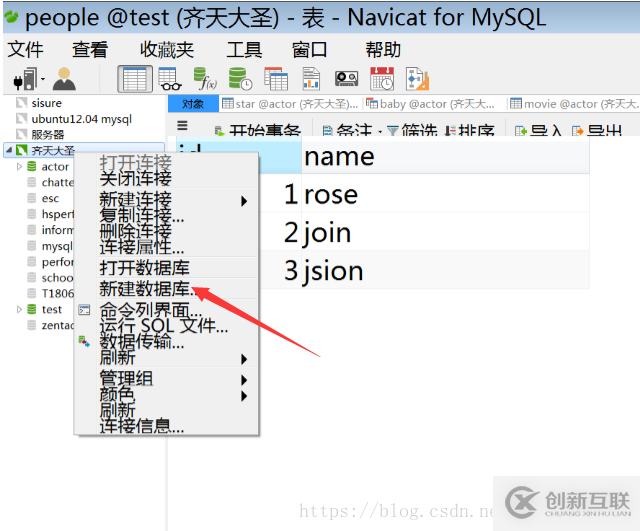This screenshot has height=531, width=640.
Task: Select the esc database in tree
Action: tap(50, 198)
